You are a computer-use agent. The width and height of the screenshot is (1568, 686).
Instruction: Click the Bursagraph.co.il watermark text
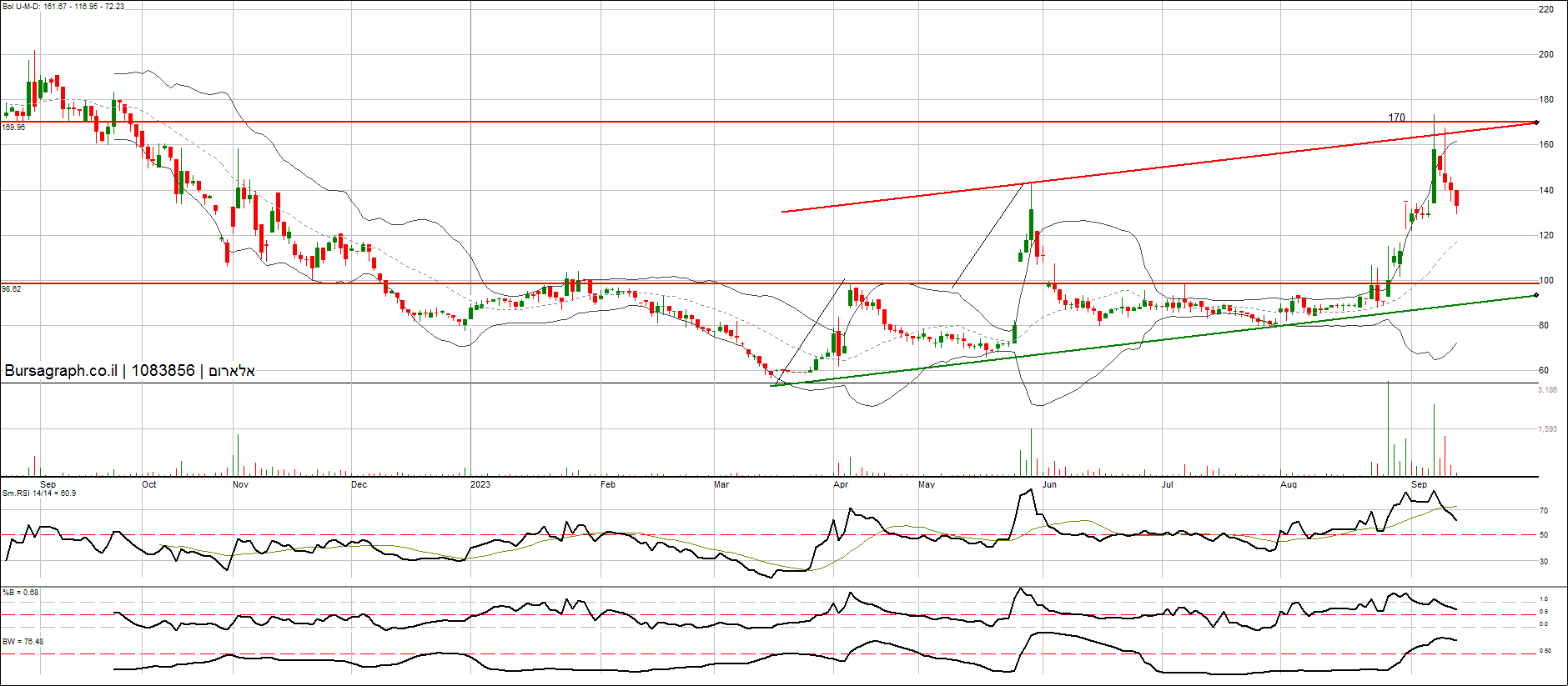click(129, 371)
